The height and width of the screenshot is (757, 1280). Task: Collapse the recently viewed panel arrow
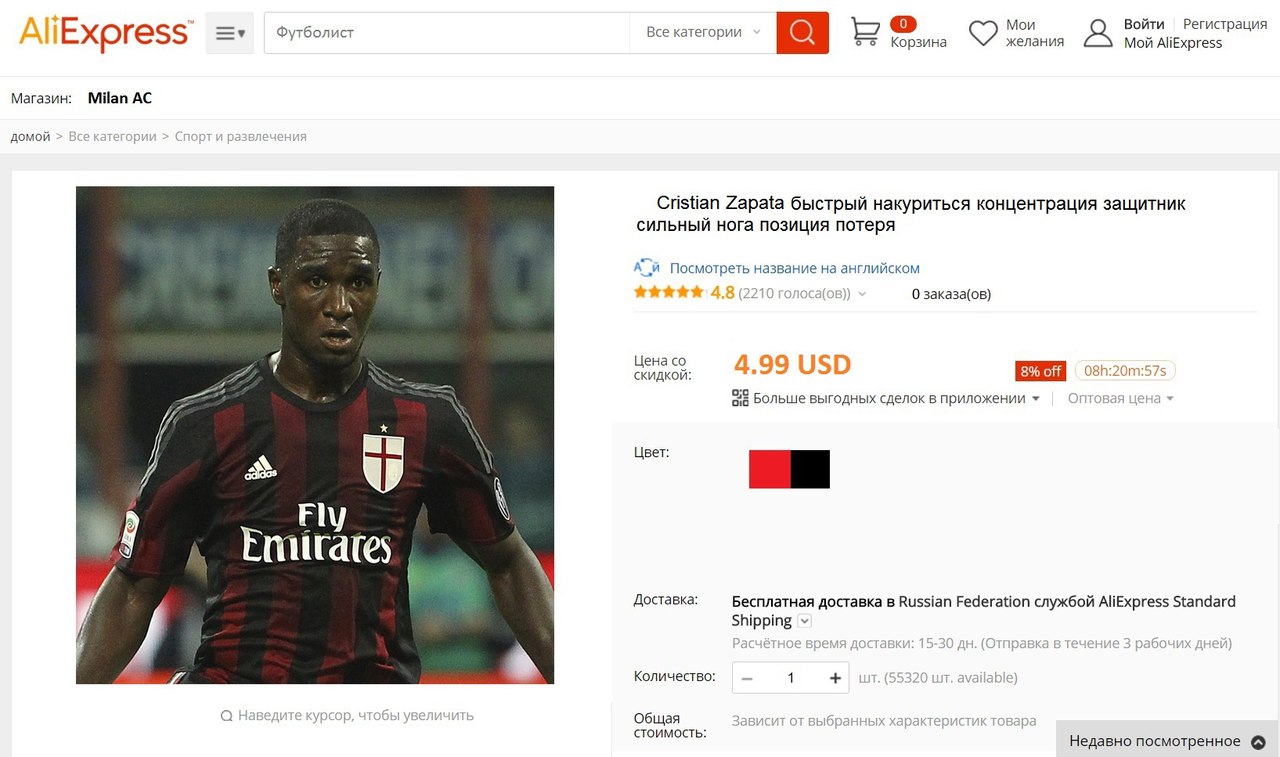tap(1259, 742)
